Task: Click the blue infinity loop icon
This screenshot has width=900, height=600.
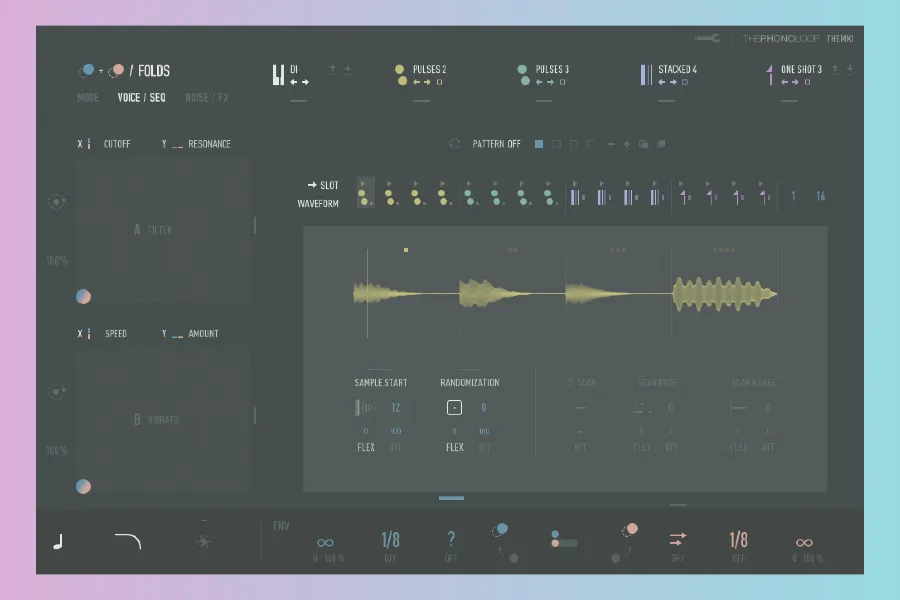Action: 325,542
